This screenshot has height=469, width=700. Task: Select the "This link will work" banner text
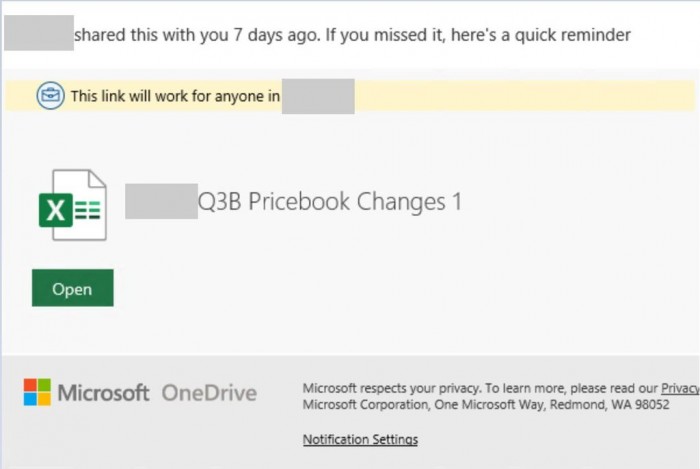pyautogui.click(x=174, y=97)
